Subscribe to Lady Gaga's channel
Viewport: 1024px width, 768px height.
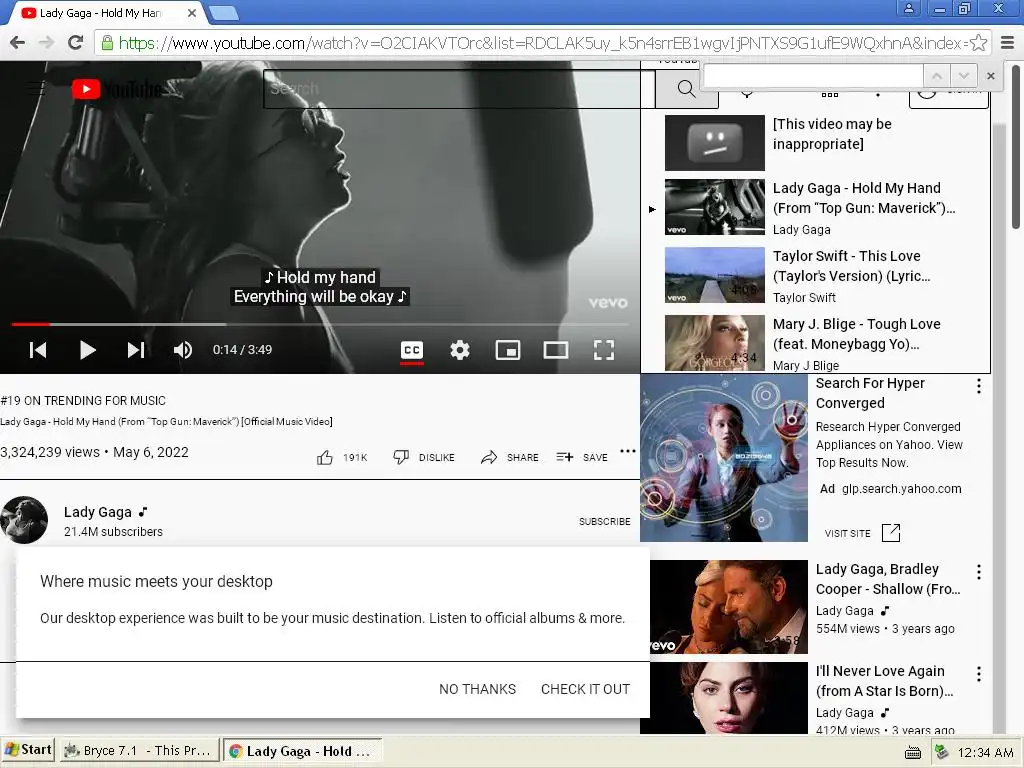[x=605, y=521]
